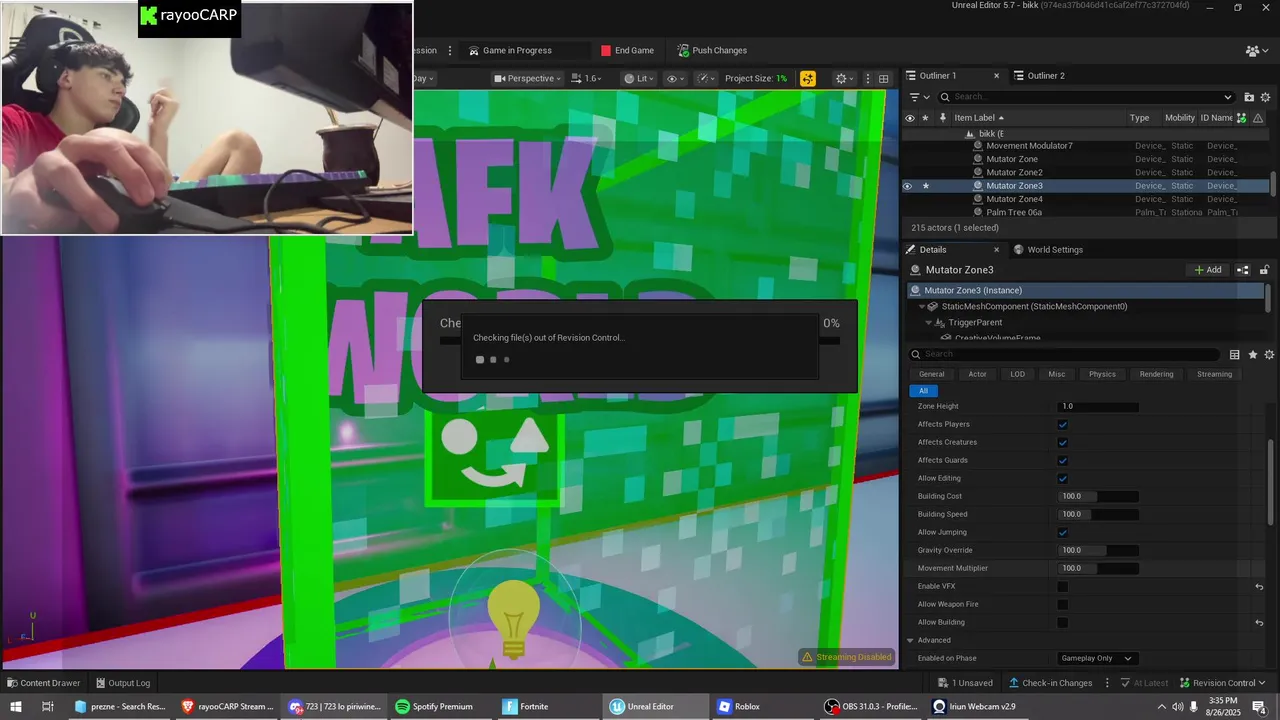Select Mutator Zone4 in the Outliner
Image resolution: width=1280 pixels, height=720 pixels.
tap(1013, 199)
